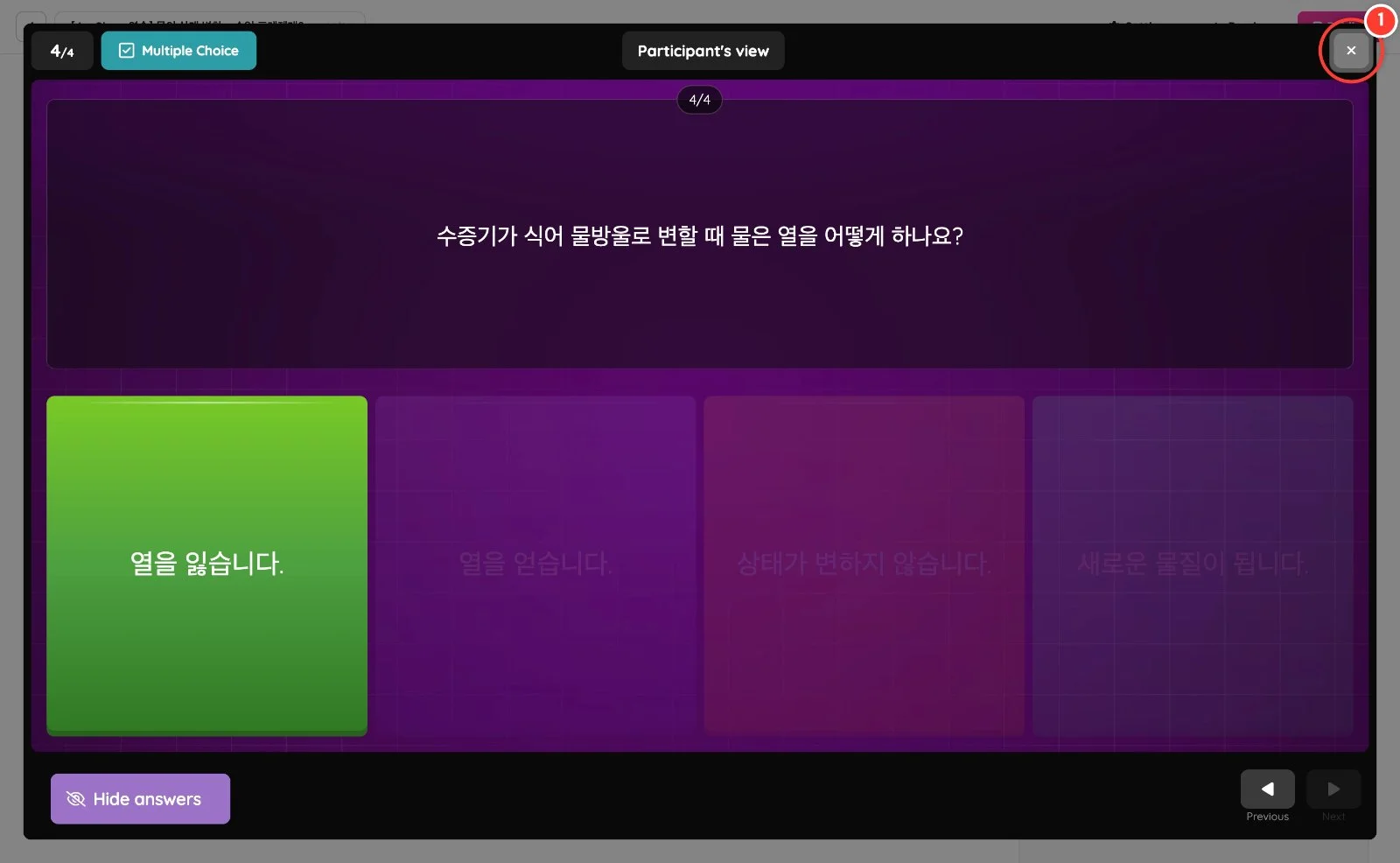Click the Multiple Choice question type badge
1400x863 pixels.
point(178,51)
